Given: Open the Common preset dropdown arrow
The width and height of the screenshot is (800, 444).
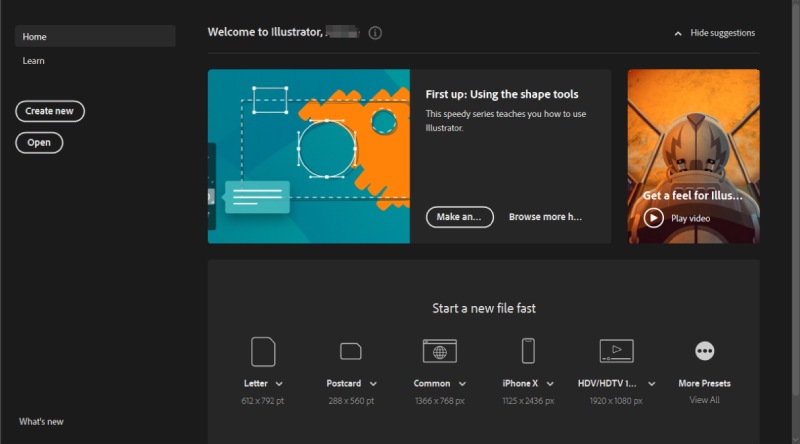Looking at the screenshot, I should (x=462, y=384).
